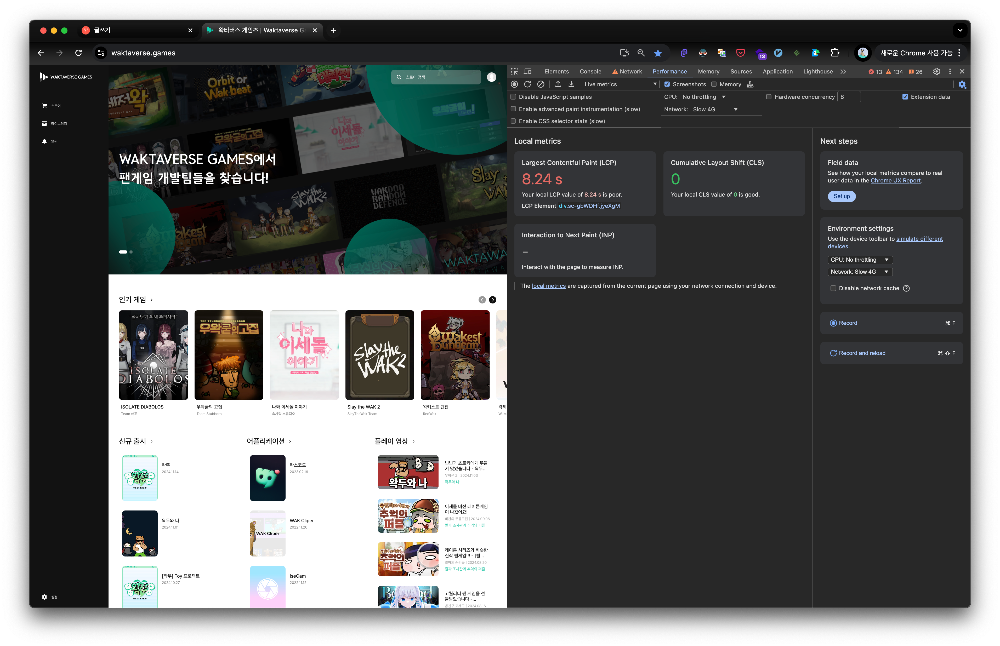Click the DevTools inspect element picker icon
Viewport: 1000px width, 646px height.
(515, 71)
